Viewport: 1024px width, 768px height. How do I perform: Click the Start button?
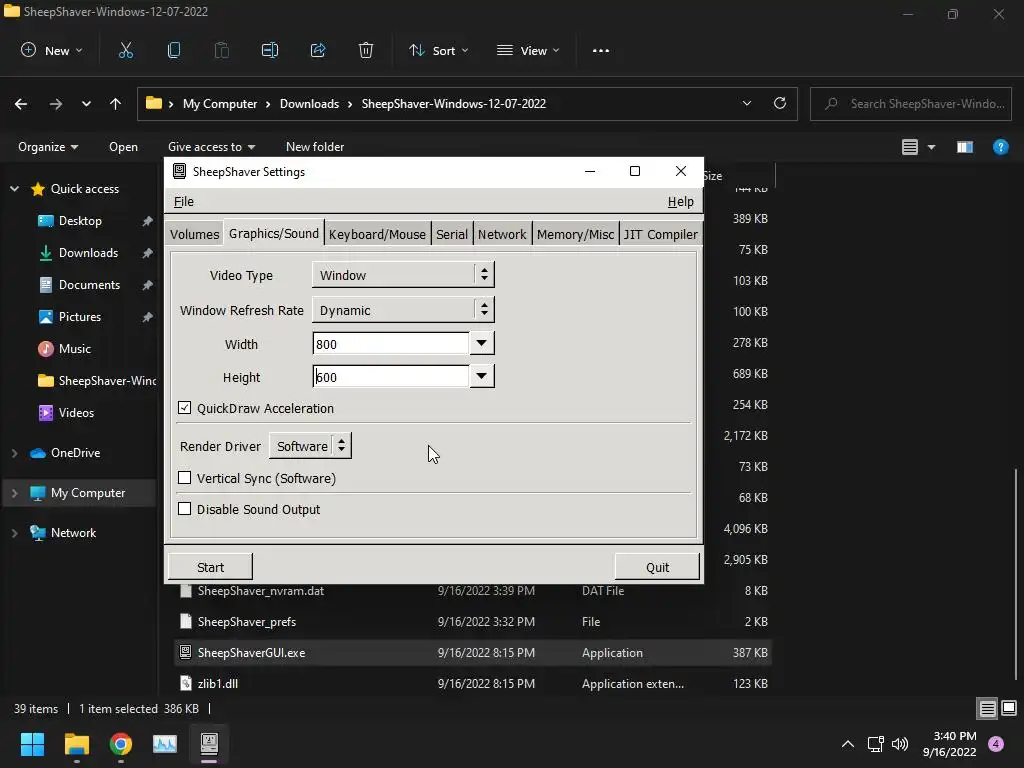pyautogui.click(x=210, y=567)
